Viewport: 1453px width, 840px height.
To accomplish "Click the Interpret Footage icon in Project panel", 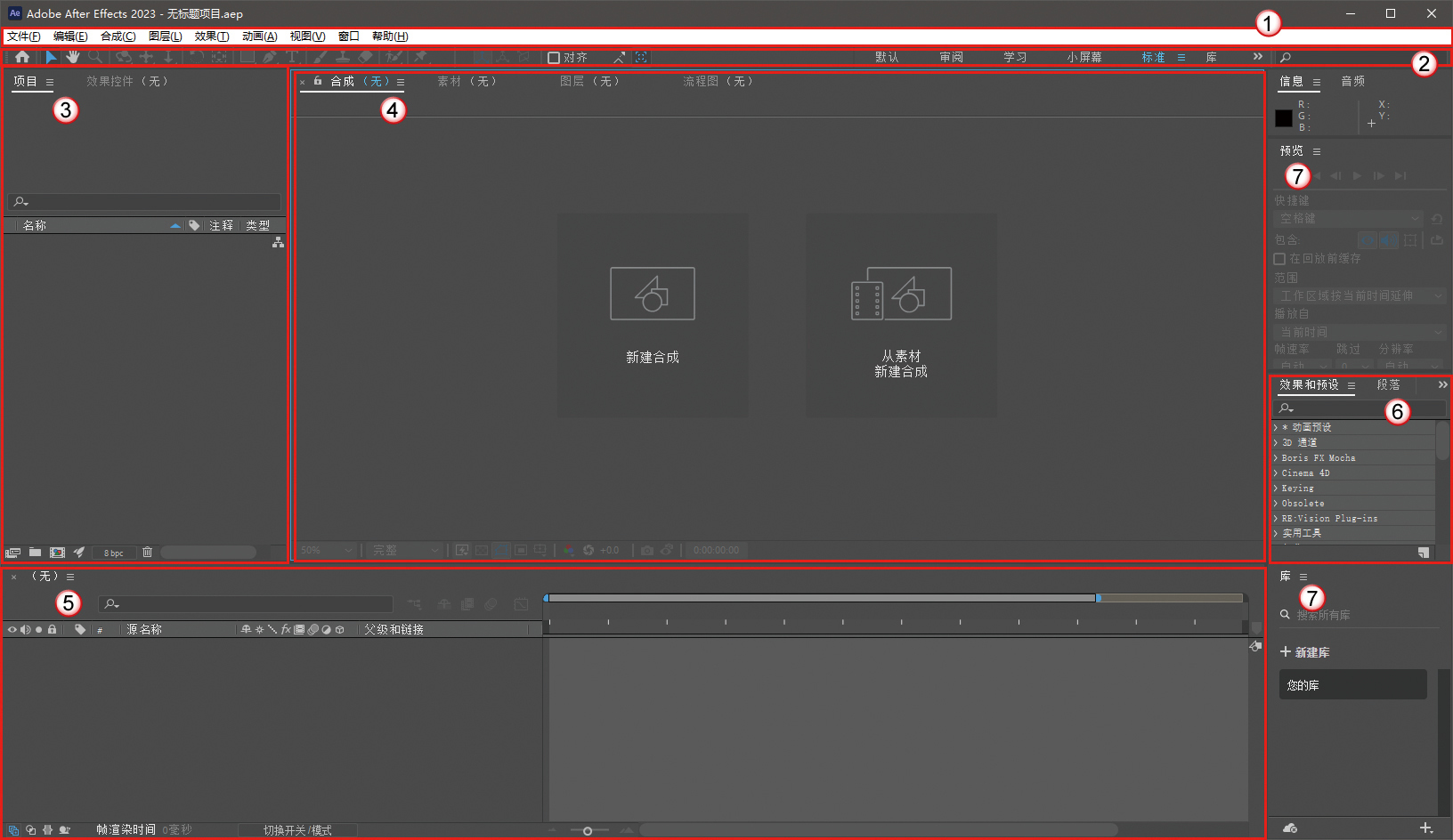I will click(12, 553).
